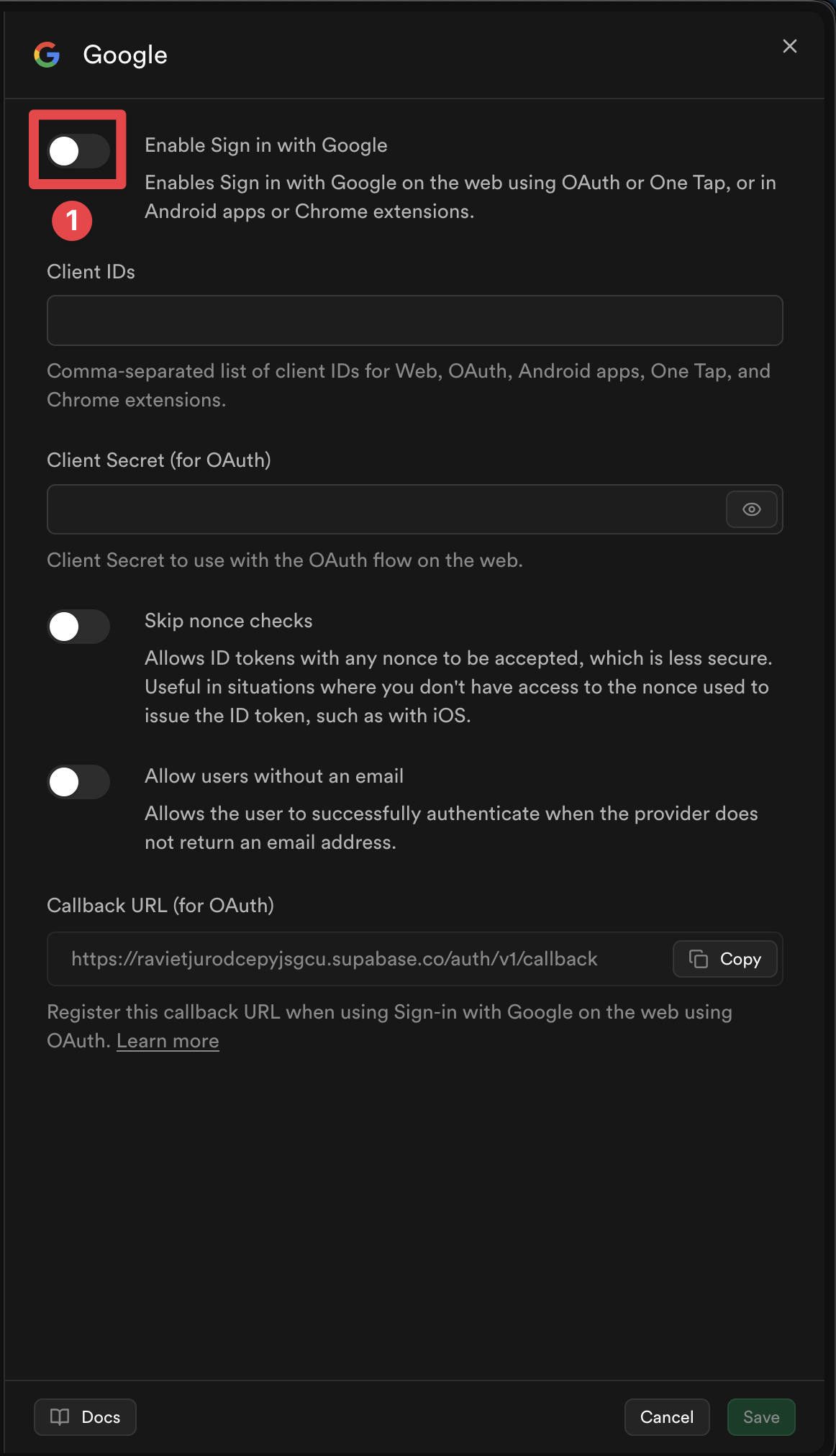Click the open-book icon on the Docs button

coord(60,1416)
